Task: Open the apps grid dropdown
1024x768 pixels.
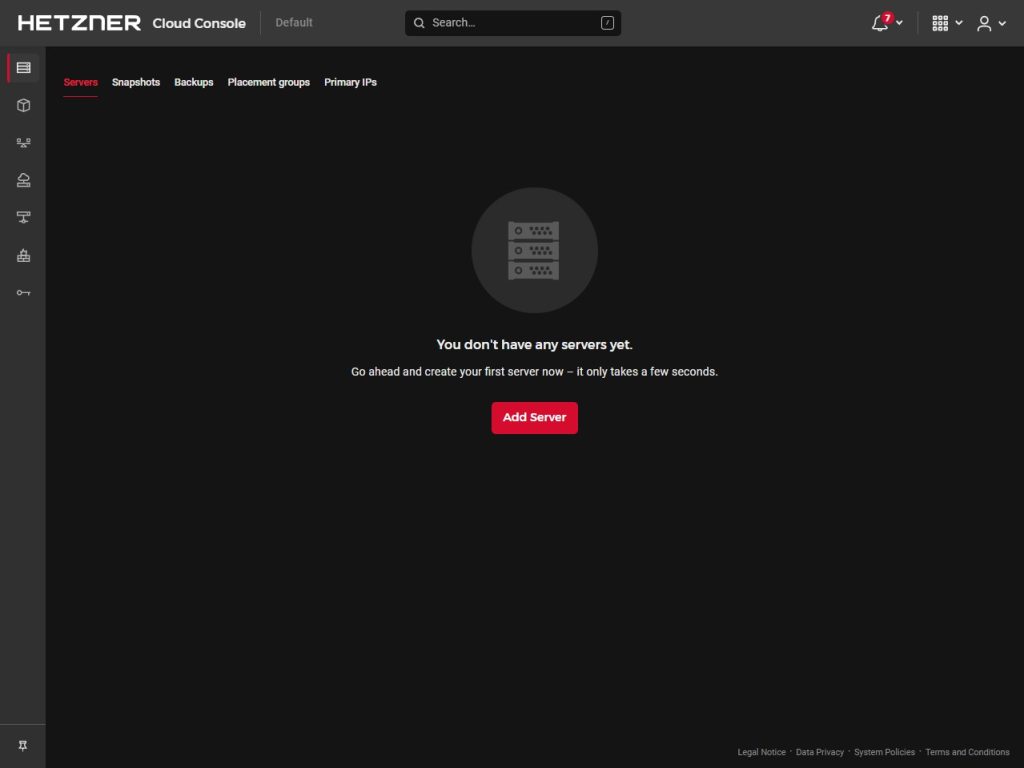Action: [x=946, y=23]
